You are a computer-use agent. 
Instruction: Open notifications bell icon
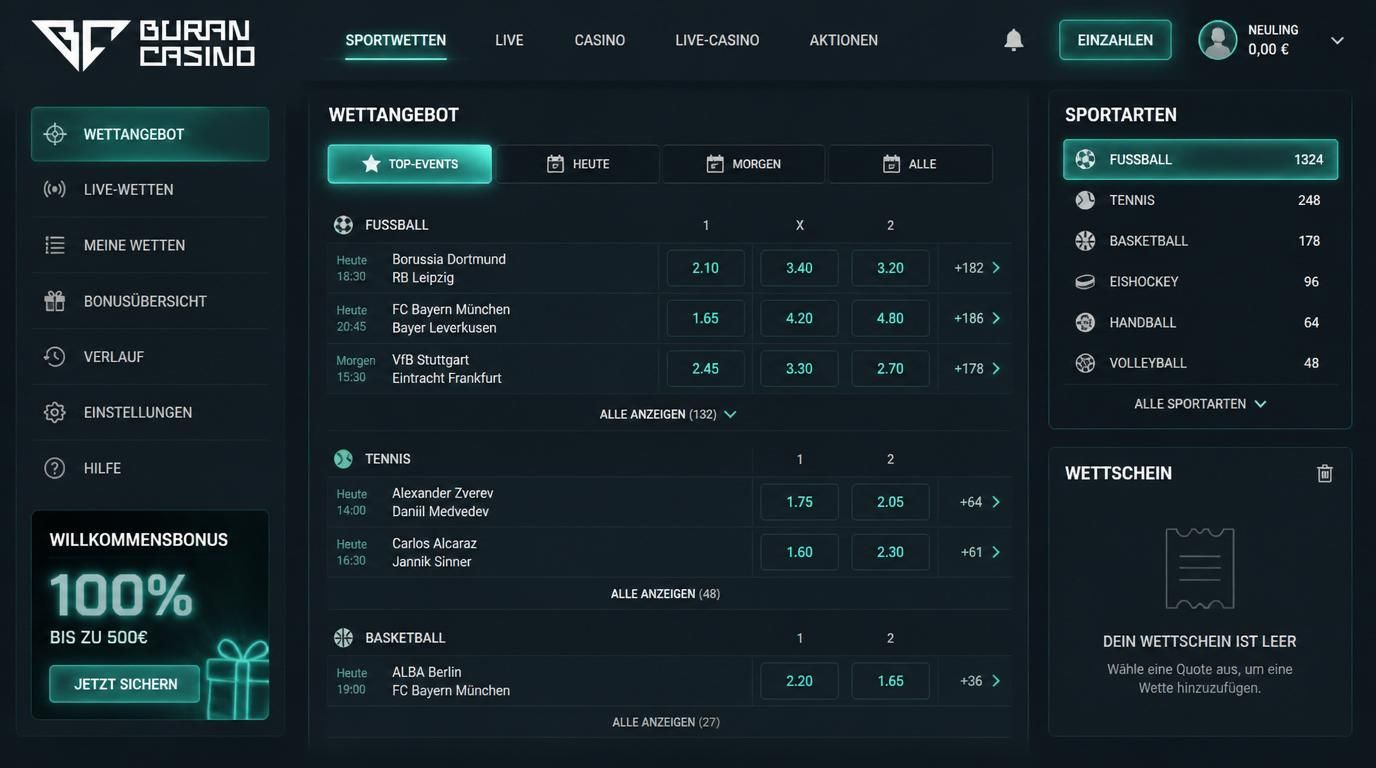tap(1013, 40)
